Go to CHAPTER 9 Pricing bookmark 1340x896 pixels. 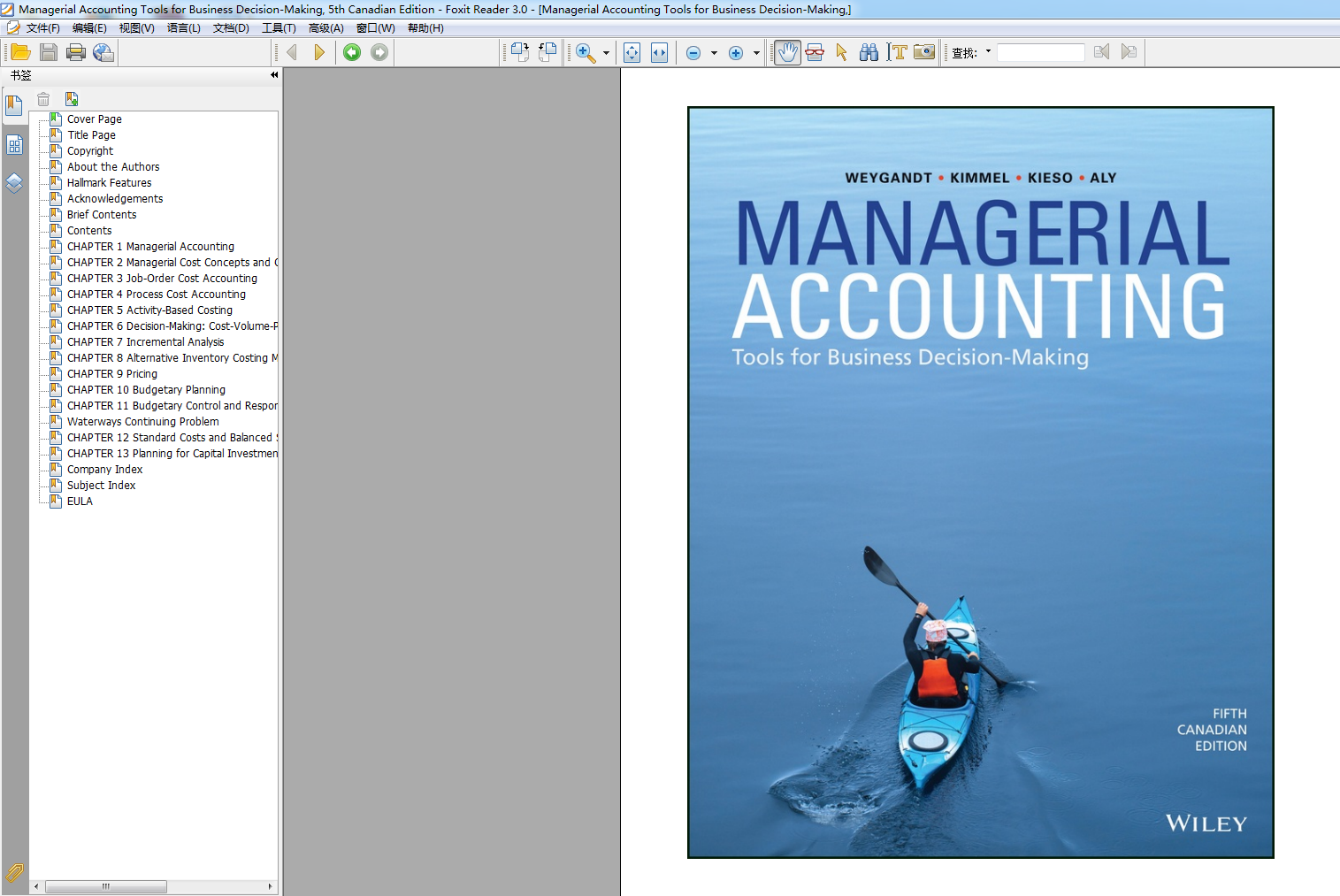[112, 374]
